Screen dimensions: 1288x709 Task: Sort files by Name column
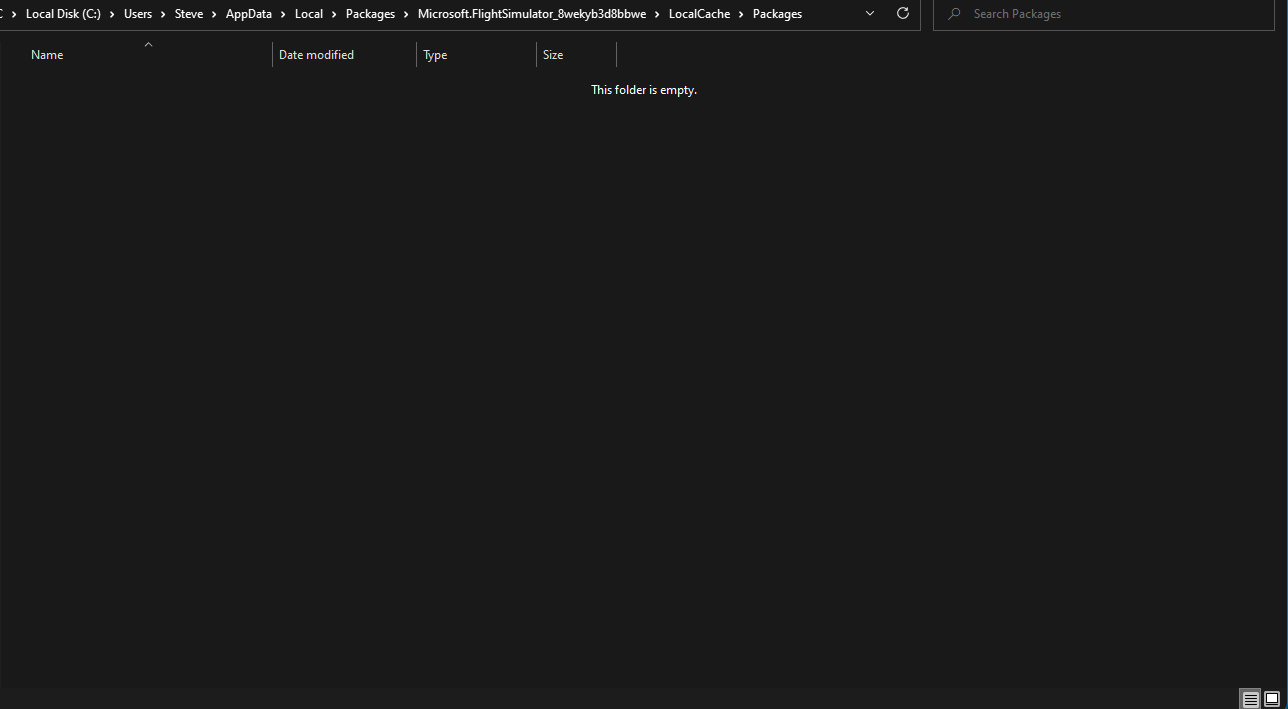pyautogui.click(x=47, y=55)
